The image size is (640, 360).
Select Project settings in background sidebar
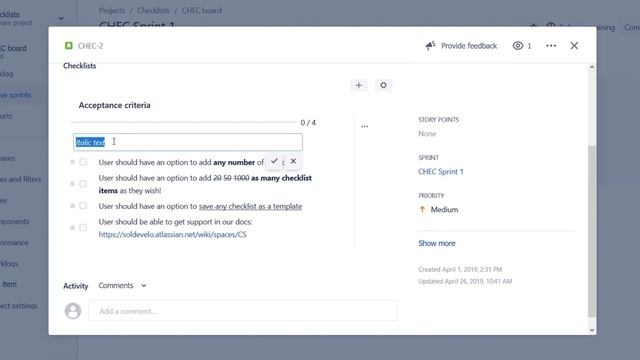pos(19,306)
